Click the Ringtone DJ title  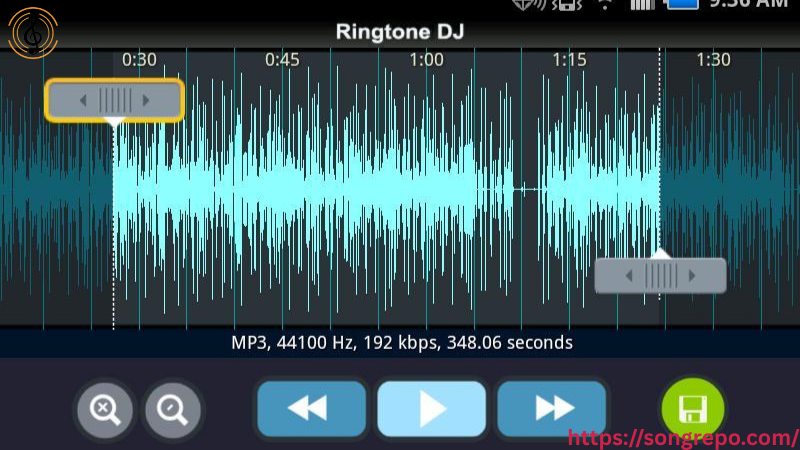400,32
